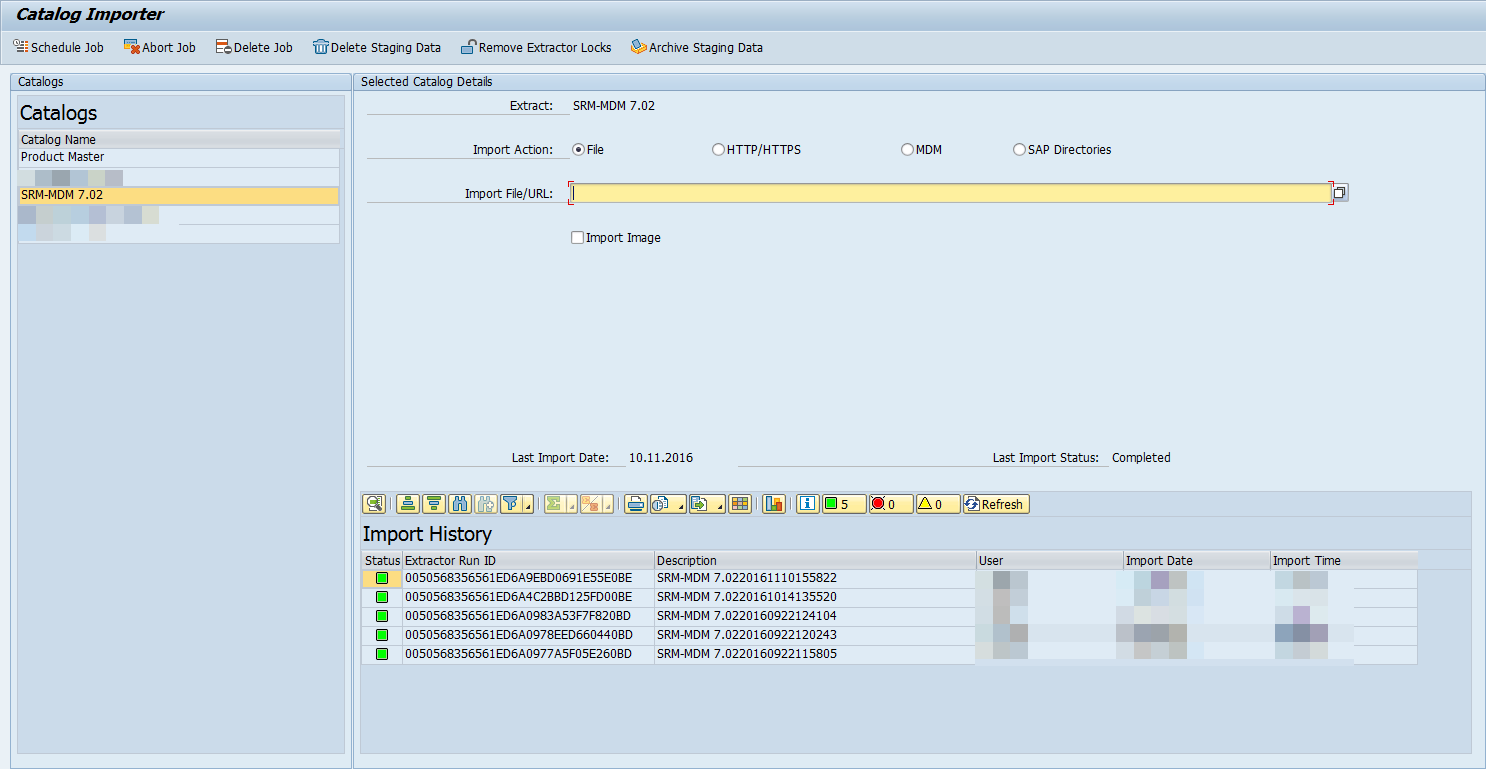
Task: Click the yellow warning count button
Action: 938,504
